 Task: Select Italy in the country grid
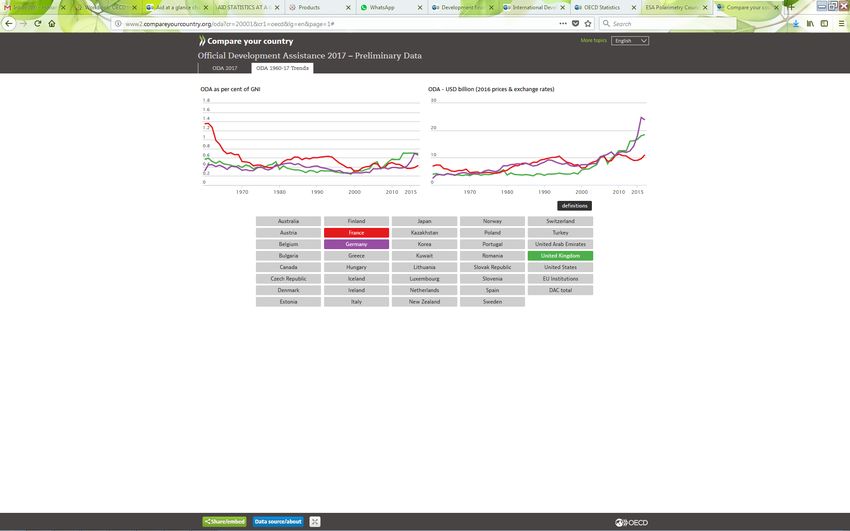coord(356,302)
